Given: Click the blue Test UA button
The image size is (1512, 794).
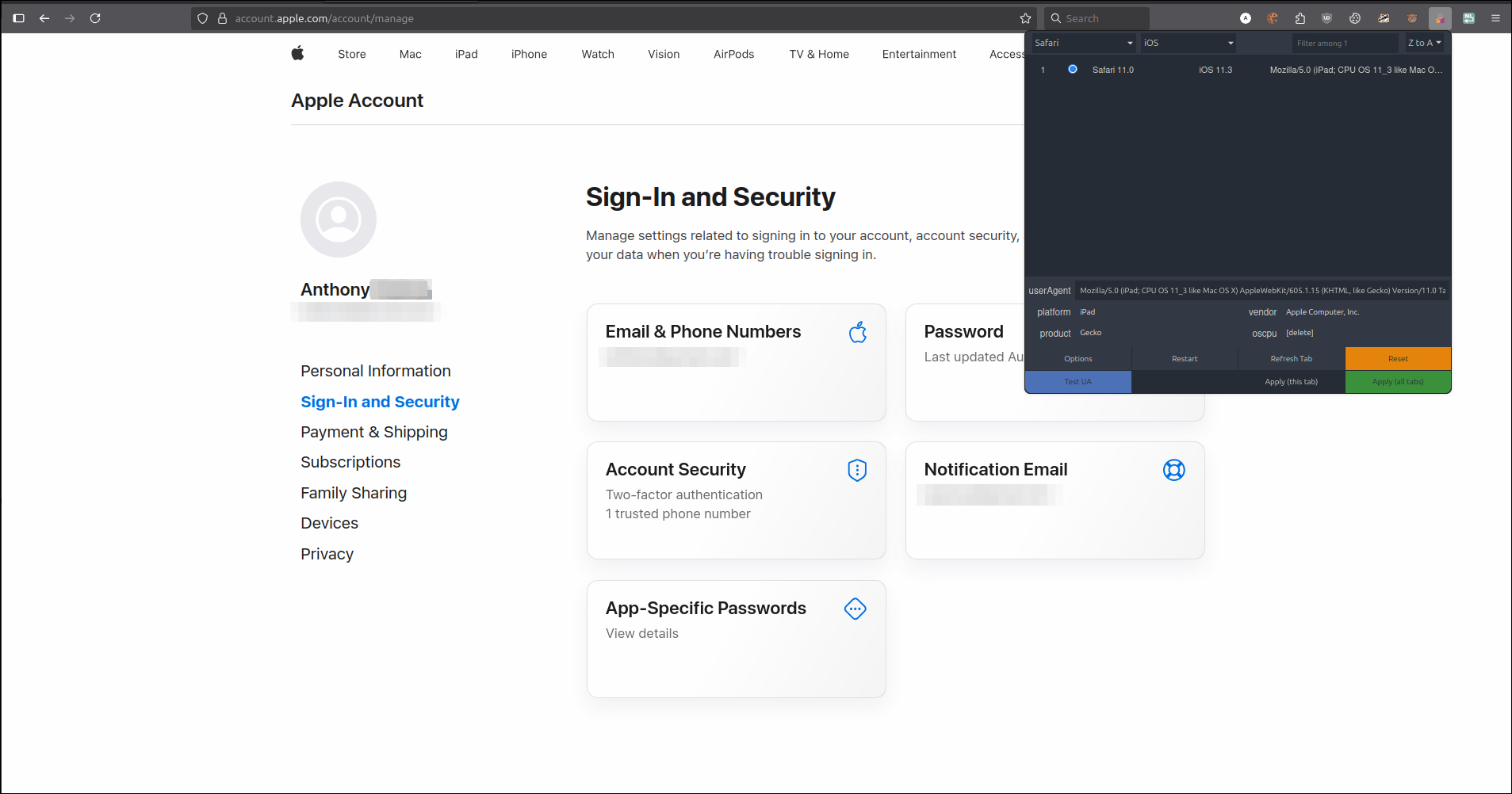Looking at the screenshot, I should 1078,382.
